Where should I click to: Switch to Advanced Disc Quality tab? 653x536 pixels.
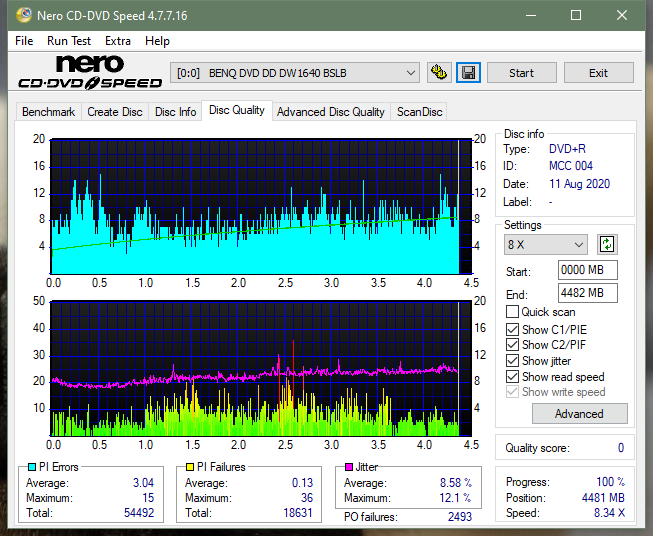331,112
